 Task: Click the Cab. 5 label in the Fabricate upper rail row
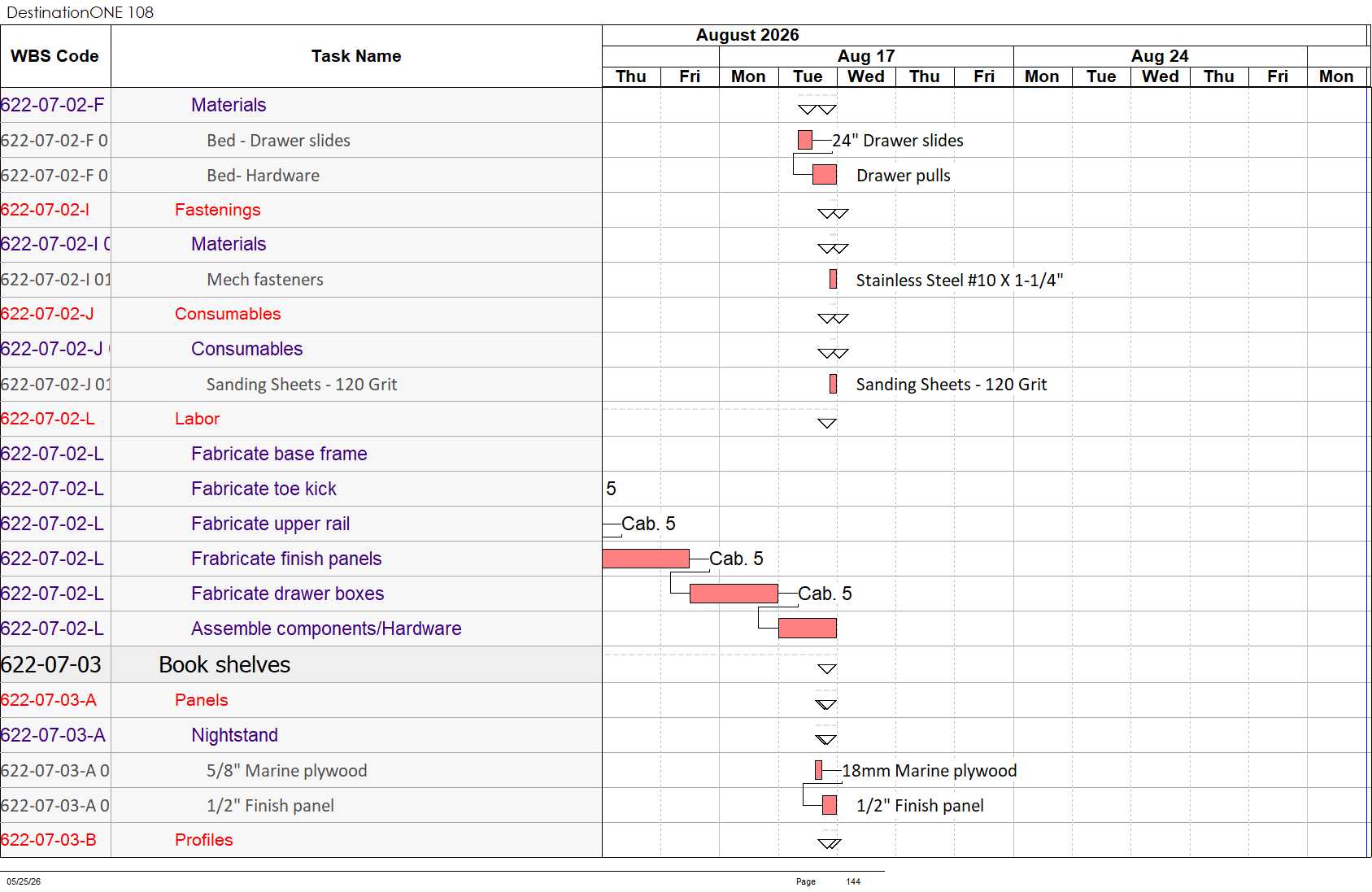(x=648, y=524)
